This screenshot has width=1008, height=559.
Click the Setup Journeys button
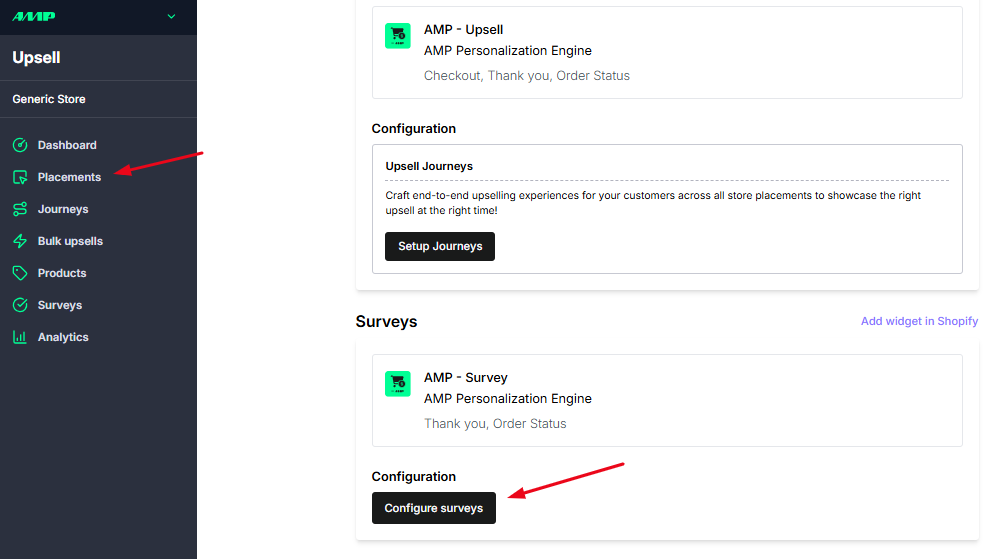point(440,247)
